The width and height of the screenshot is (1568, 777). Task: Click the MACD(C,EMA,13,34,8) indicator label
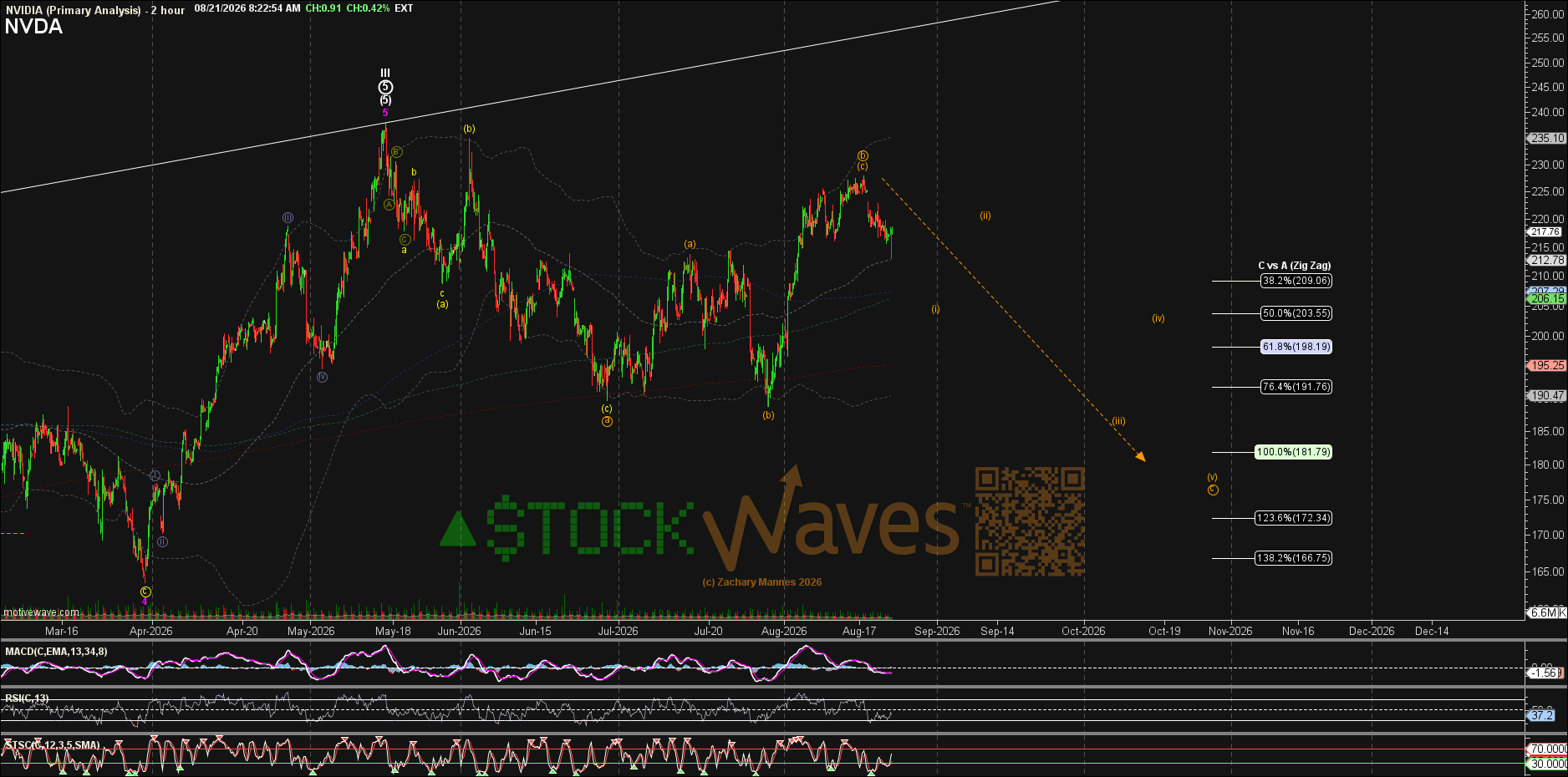pos(56,652)
